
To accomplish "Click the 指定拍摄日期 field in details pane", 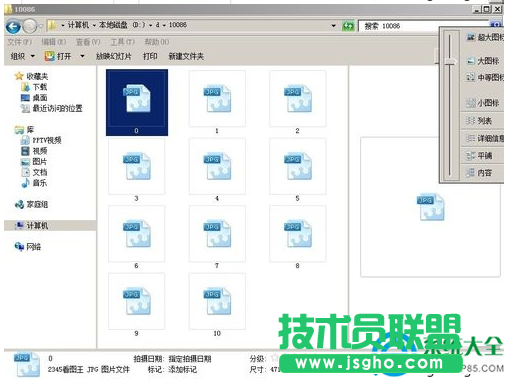I will pyautogui.click(x=190, y=359).
